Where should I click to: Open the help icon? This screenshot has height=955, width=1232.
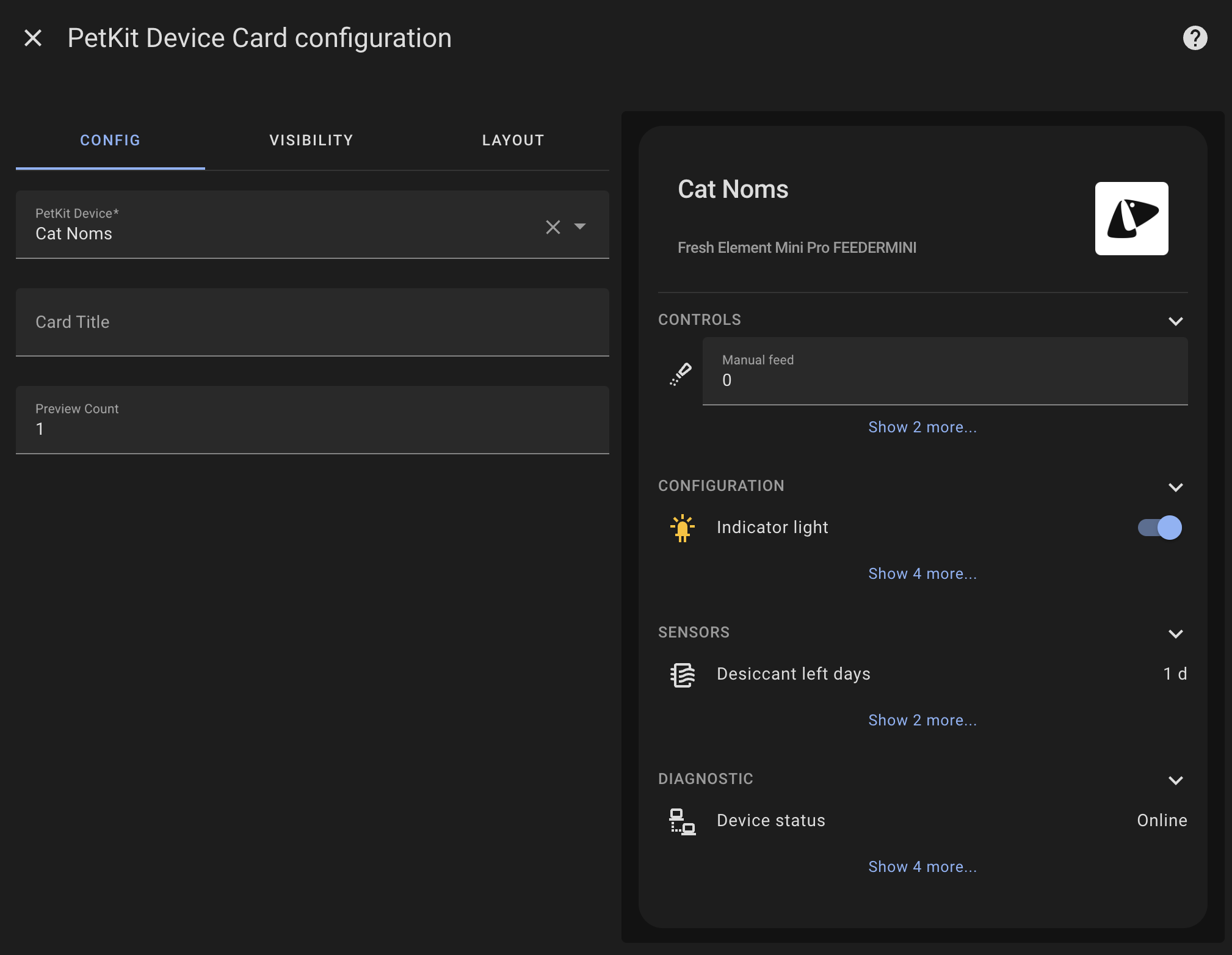click(x=1195, y=38)
